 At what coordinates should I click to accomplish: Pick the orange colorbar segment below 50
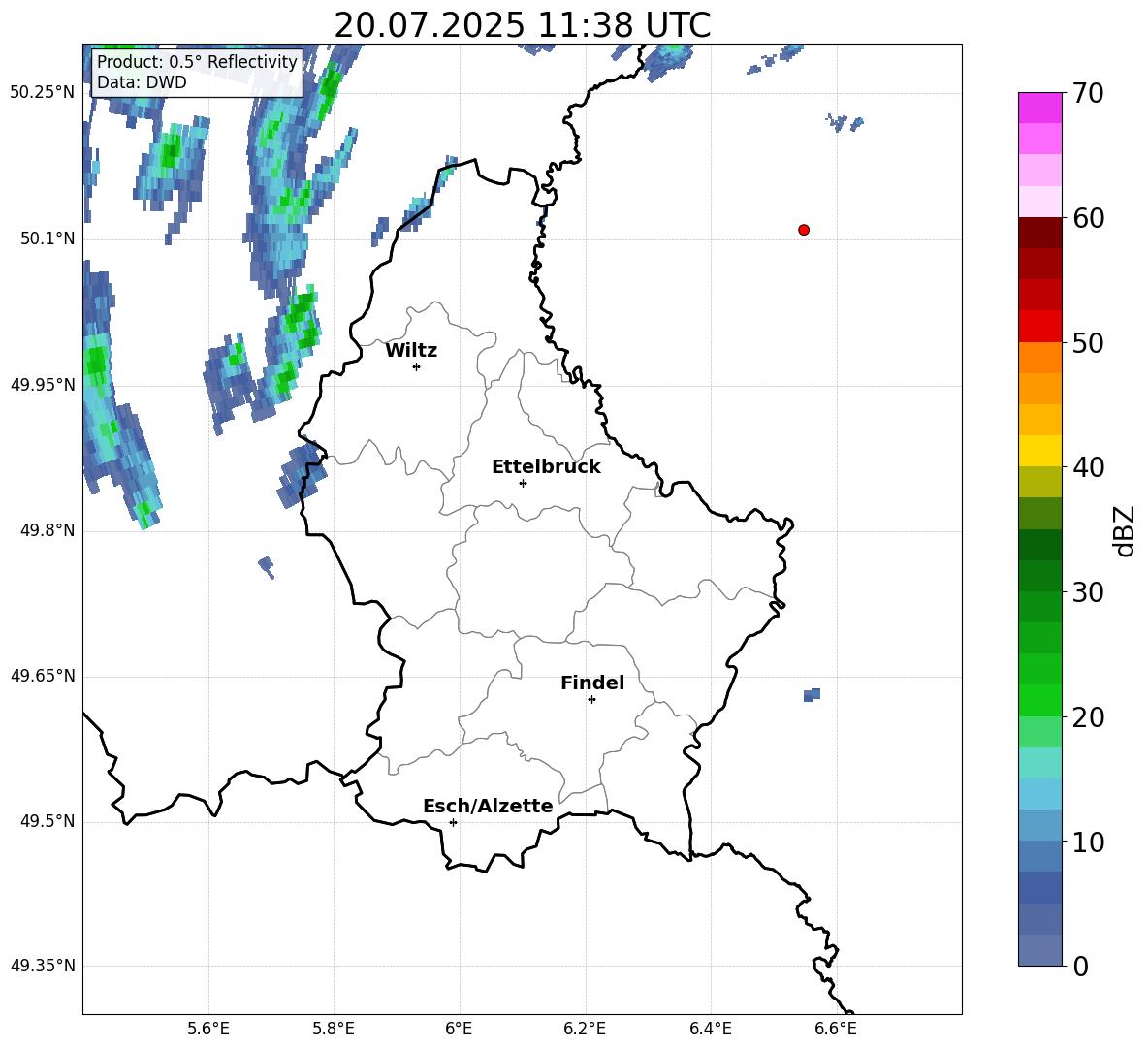1039,358
